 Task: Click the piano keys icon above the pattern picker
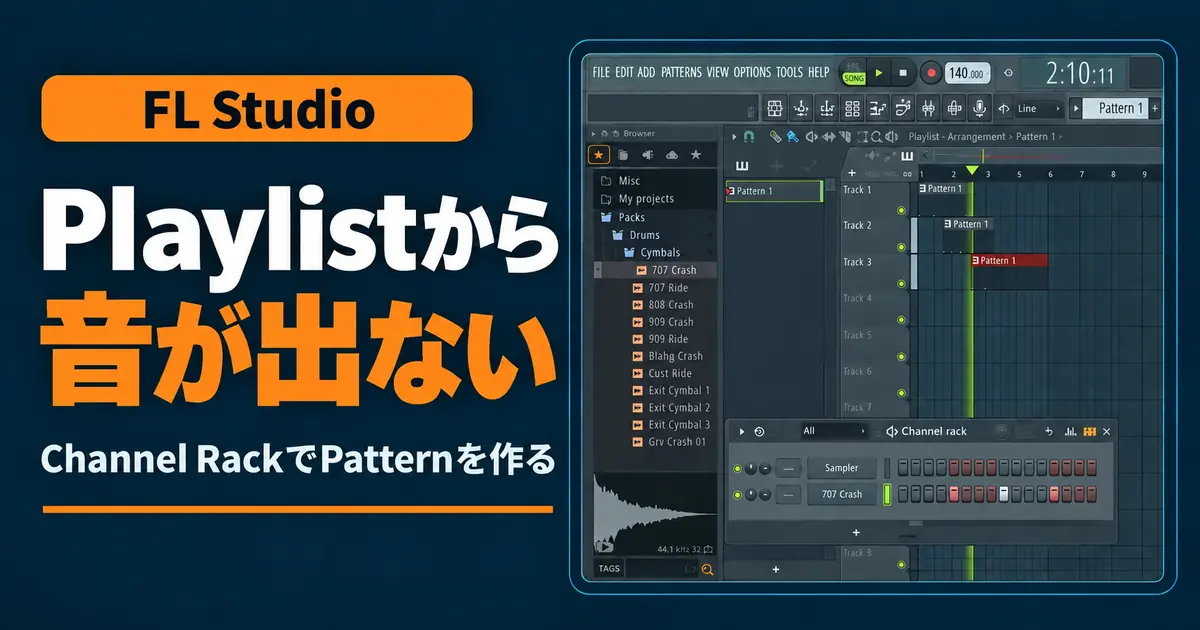[742, 165]
